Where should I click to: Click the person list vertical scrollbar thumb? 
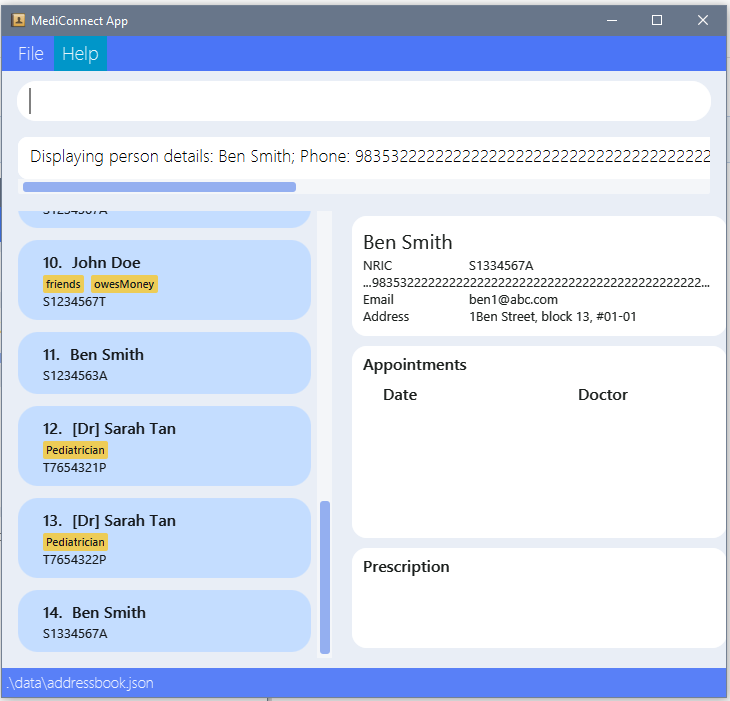325,577
